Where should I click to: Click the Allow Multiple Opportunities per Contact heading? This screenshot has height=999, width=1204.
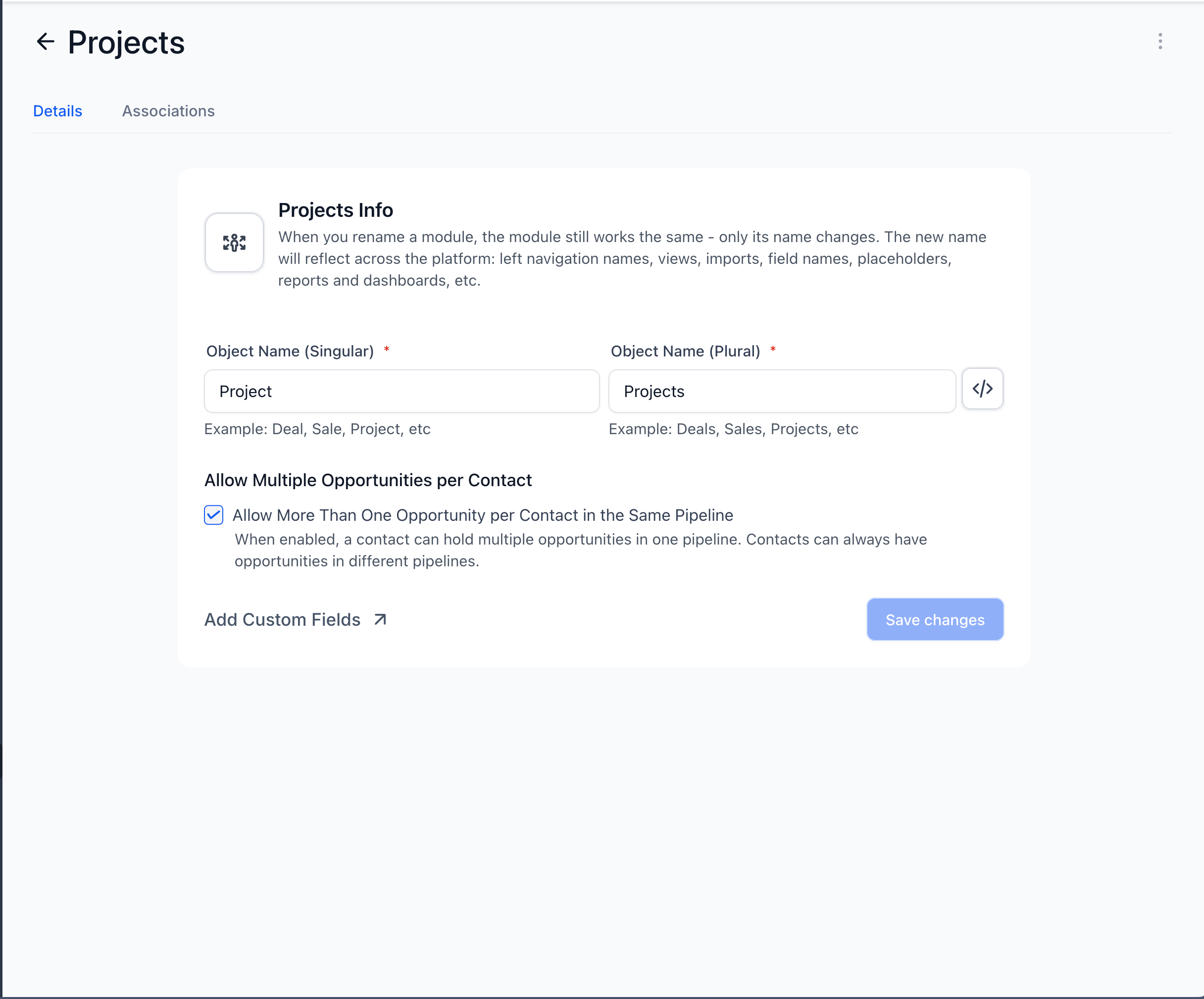click(x=368, y=480)
